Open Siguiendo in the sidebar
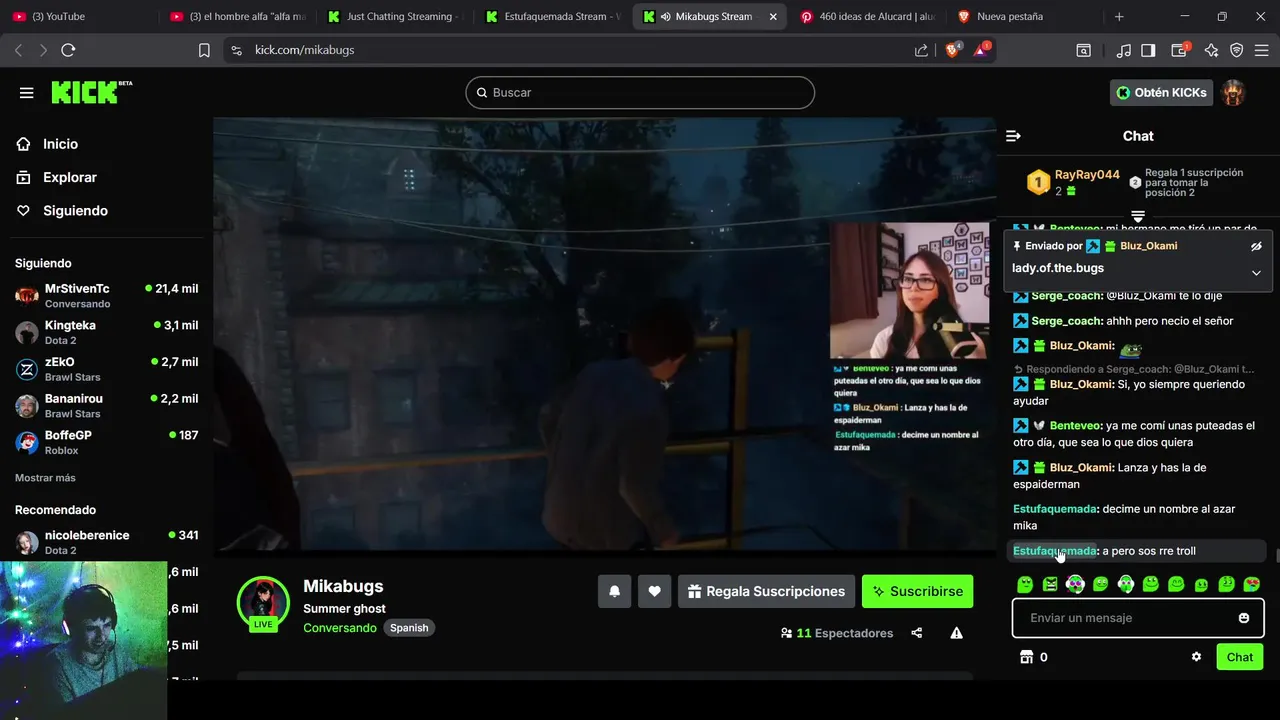The width and height of the screenshot is (1280, 720). (x=75, y=211)
